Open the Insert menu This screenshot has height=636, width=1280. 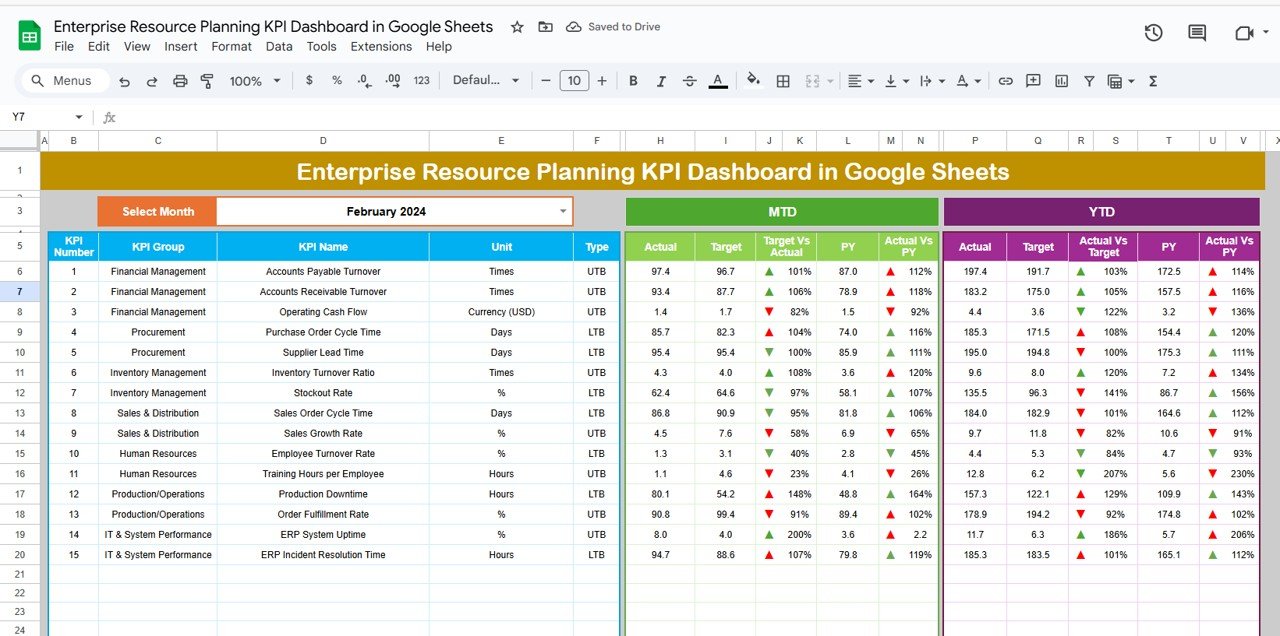(181, 47)
